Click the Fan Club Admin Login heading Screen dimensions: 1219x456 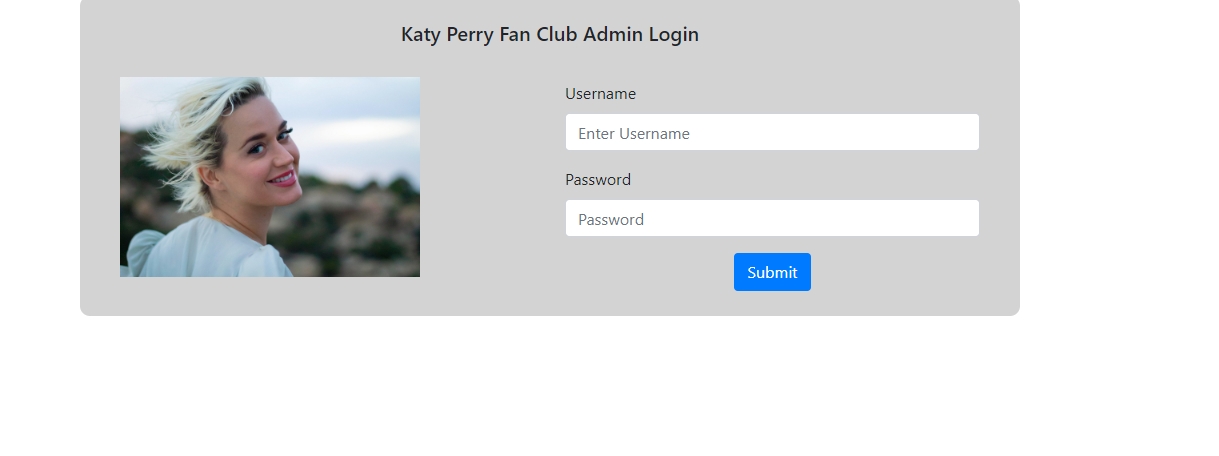[x=549, y=35]
